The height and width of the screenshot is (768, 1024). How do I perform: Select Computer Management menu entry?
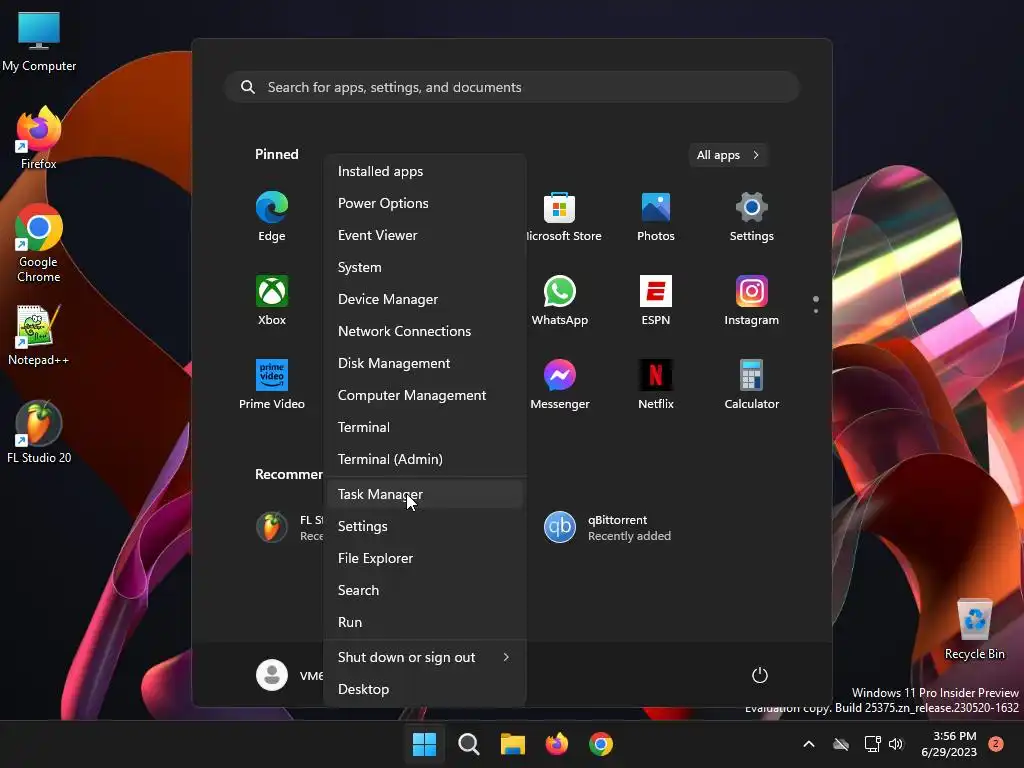[x=425, y=395]
